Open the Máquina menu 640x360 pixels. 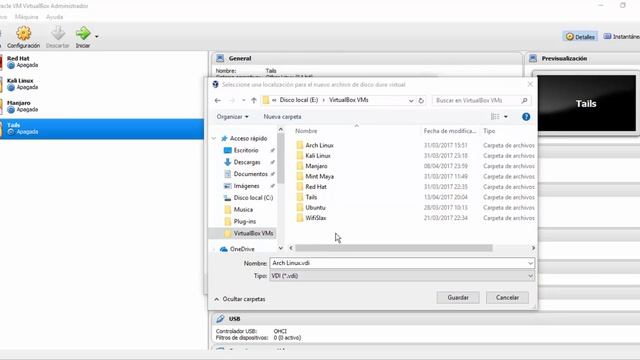pos(27,17)
